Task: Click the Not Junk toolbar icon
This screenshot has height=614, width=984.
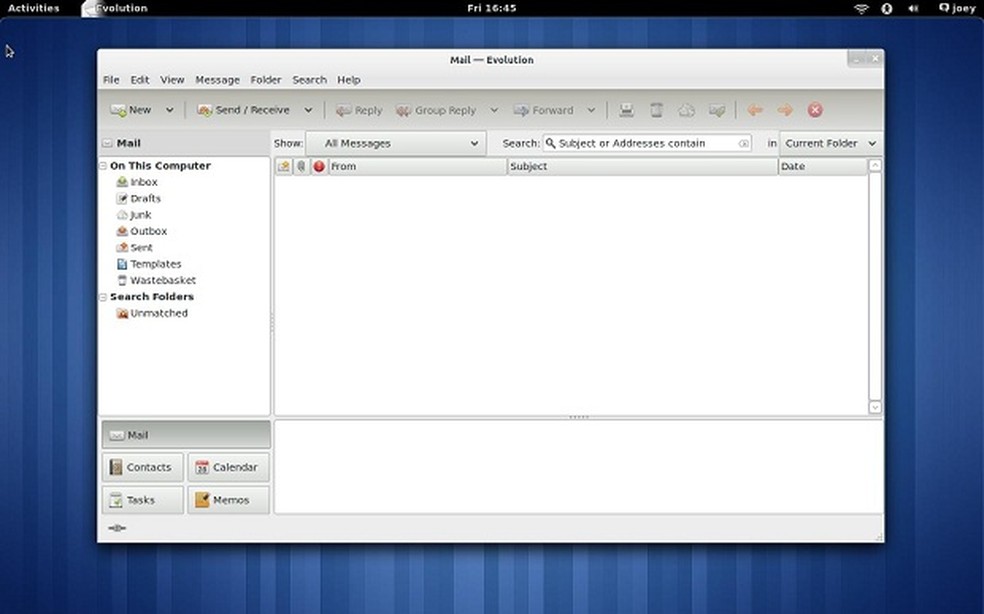Action: [x=716, y=110]
